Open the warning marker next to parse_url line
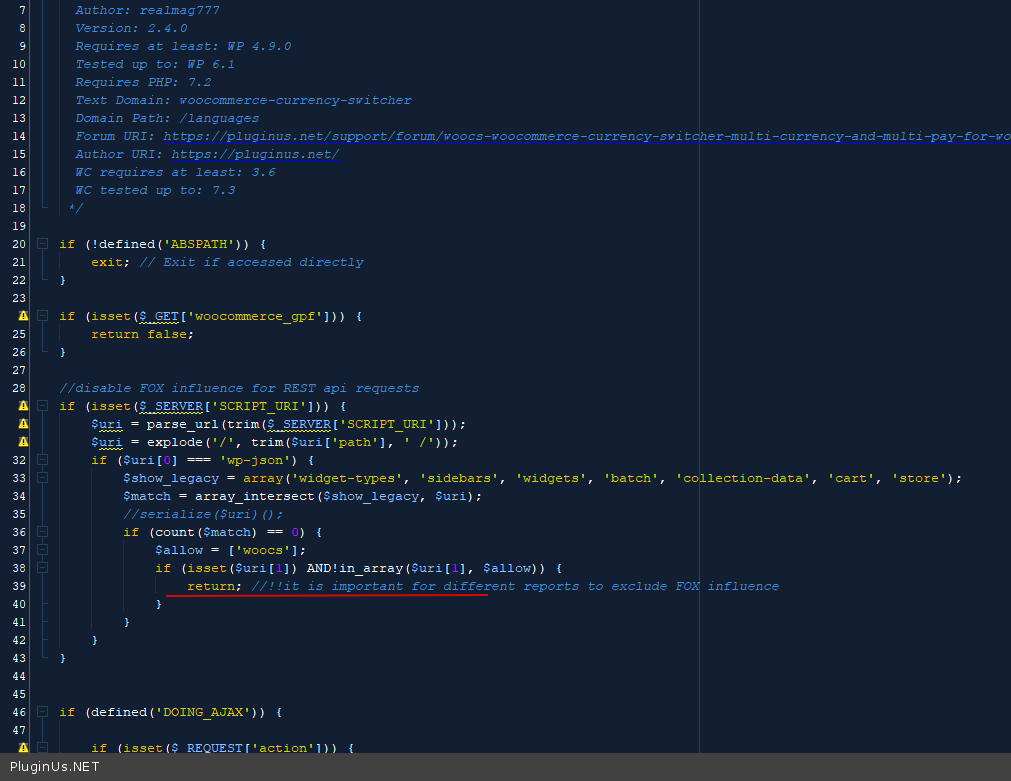1011x781 pixels. [23, 424]
